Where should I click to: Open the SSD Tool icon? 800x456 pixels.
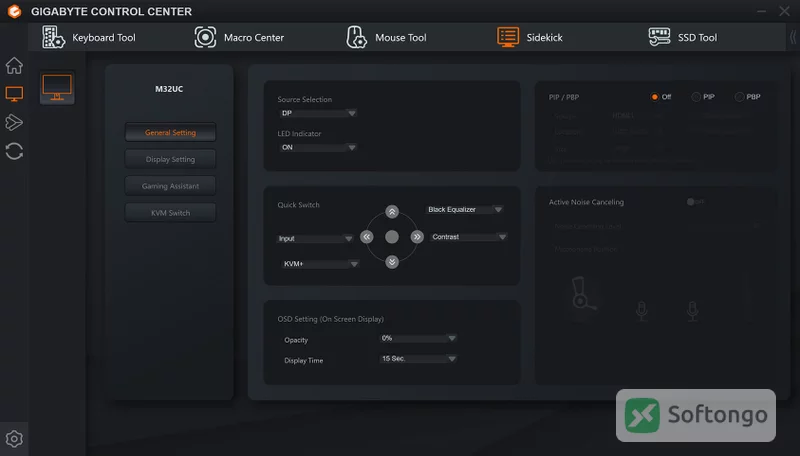pos(659,37)
